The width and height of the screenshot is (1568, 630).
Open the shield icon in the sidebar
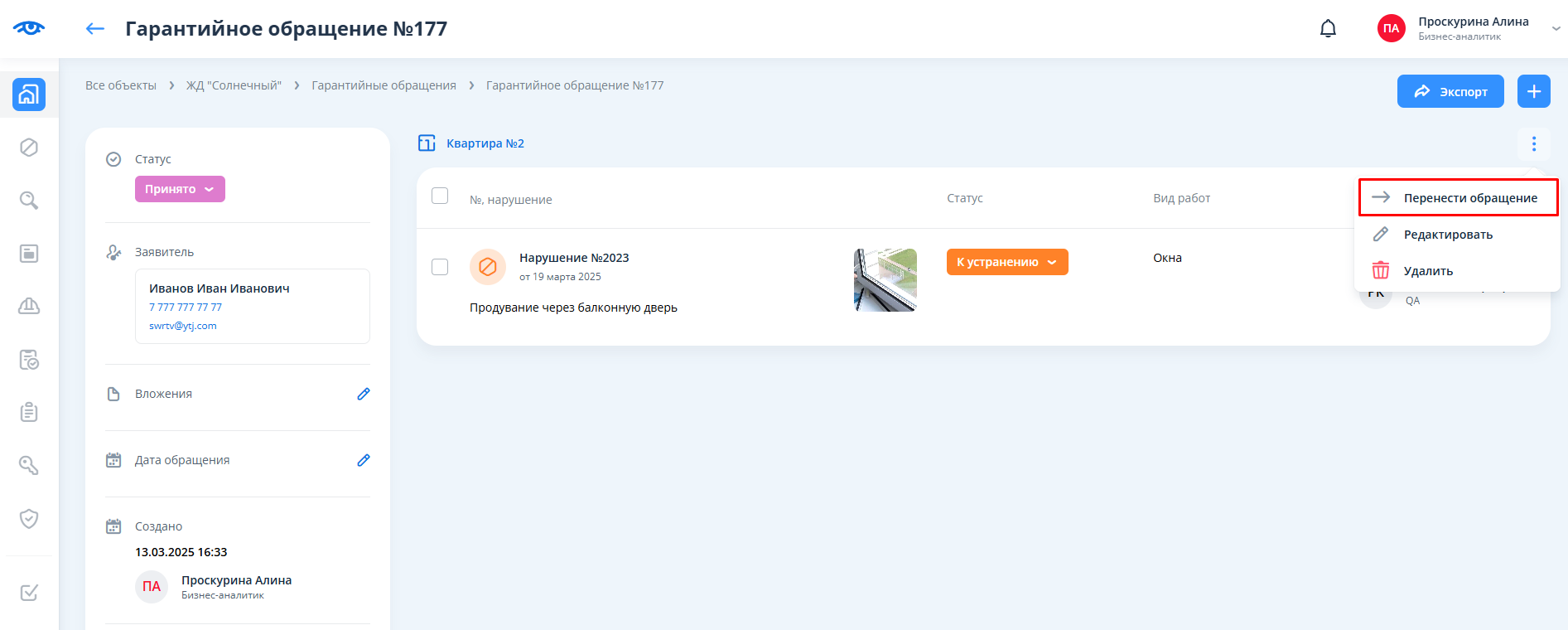[29, 519]
